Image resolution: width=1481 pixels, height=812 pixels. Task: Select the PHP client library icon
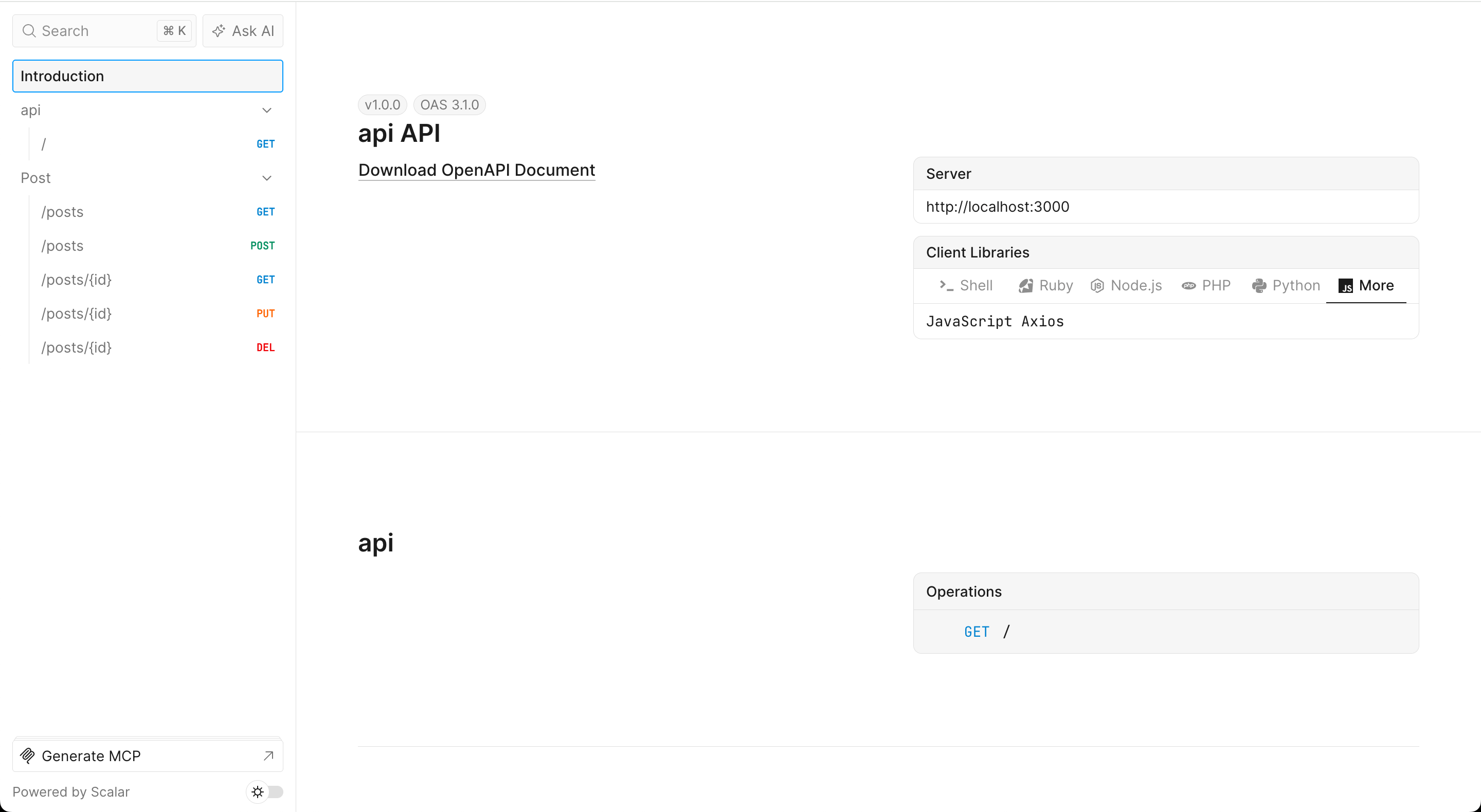click(1189, 285)
